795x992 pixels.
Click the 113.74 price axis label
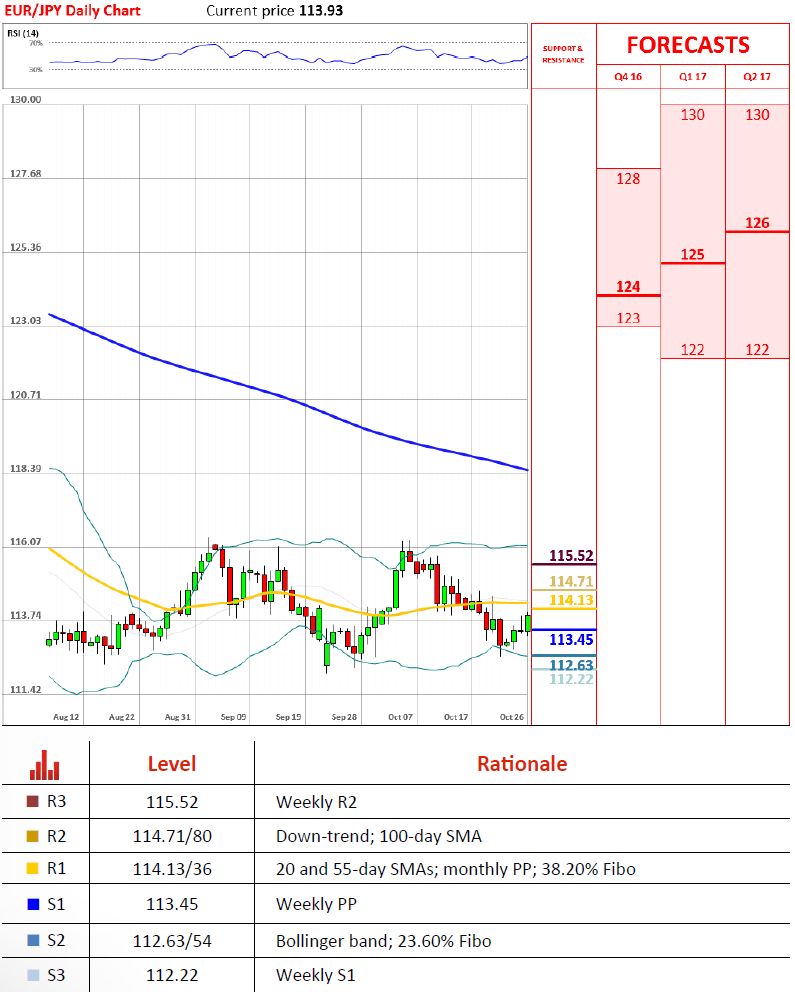tap(25, 615)
